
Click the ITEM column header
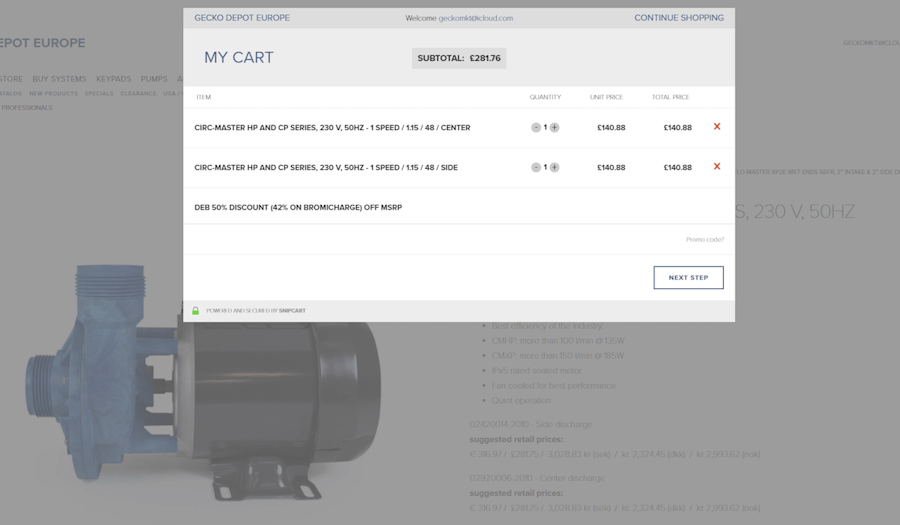point(204,97)
